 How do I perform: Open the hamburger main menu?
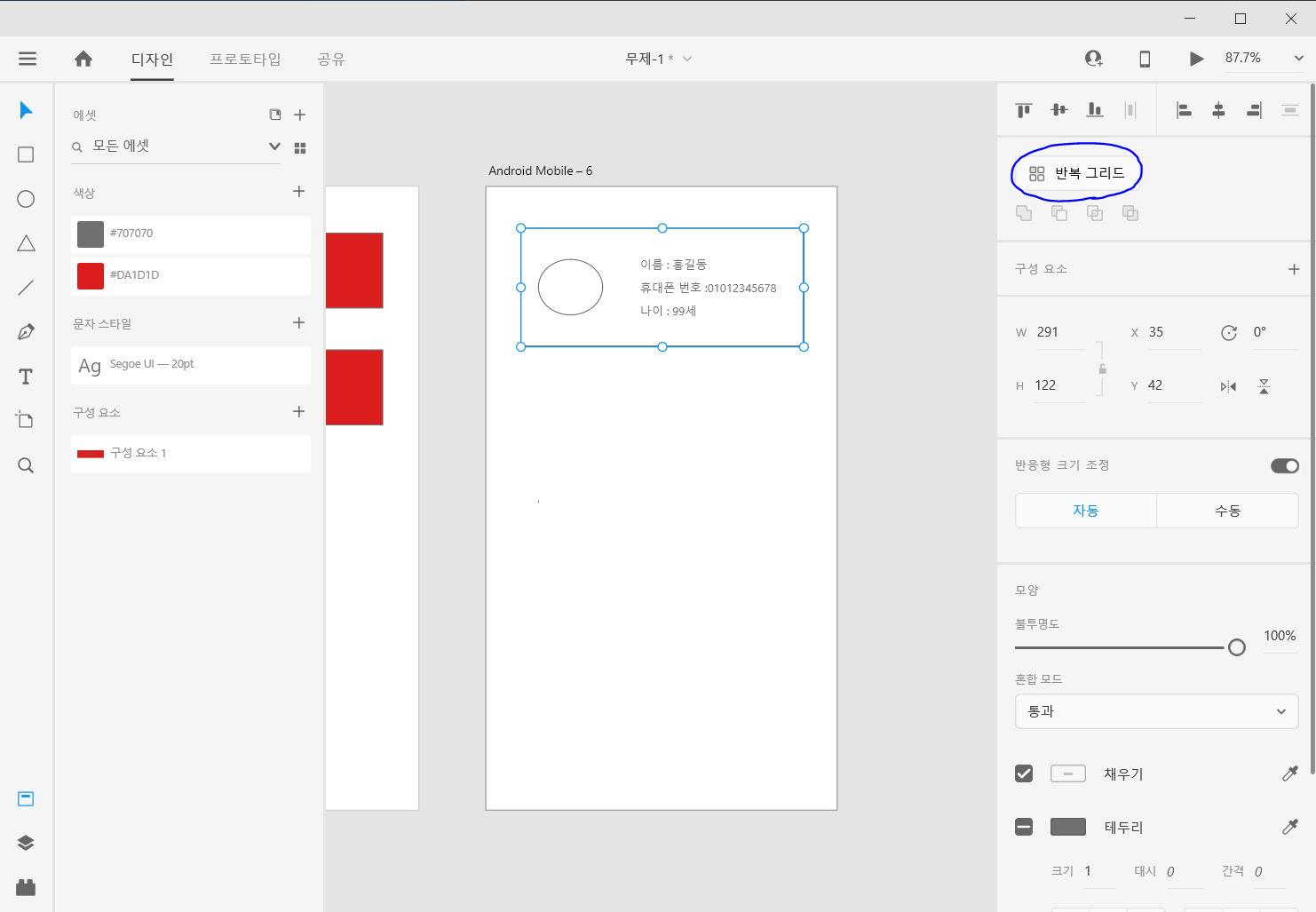(x=28, y=59)
